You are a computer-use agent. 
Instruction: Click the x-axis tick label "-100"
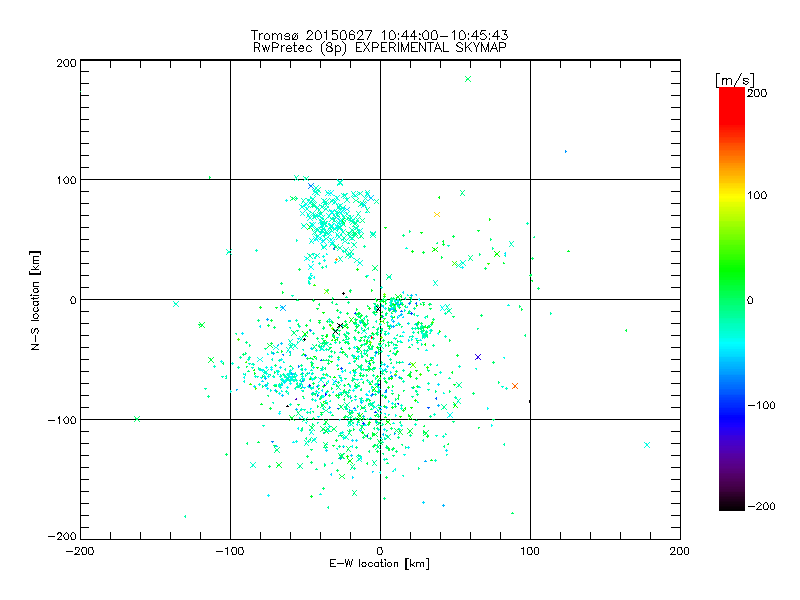(x=230, y=551)
